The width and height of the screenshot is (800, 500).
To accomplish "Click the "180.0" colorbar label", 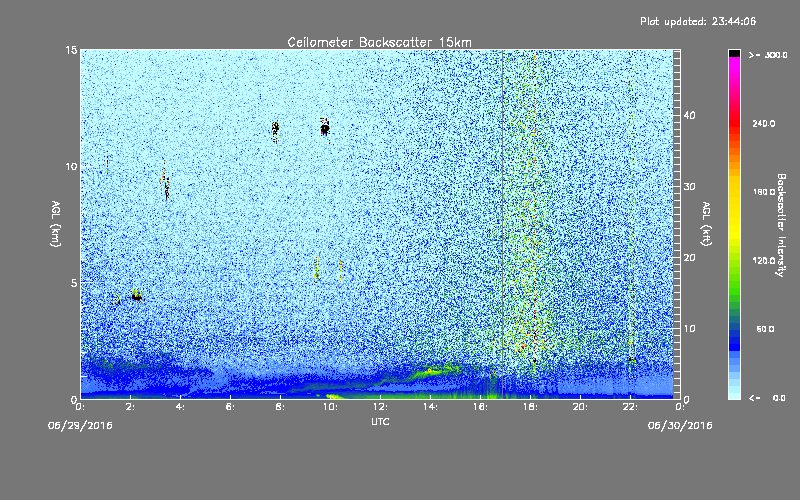I will pyautogui.click(x=764, y=192).
